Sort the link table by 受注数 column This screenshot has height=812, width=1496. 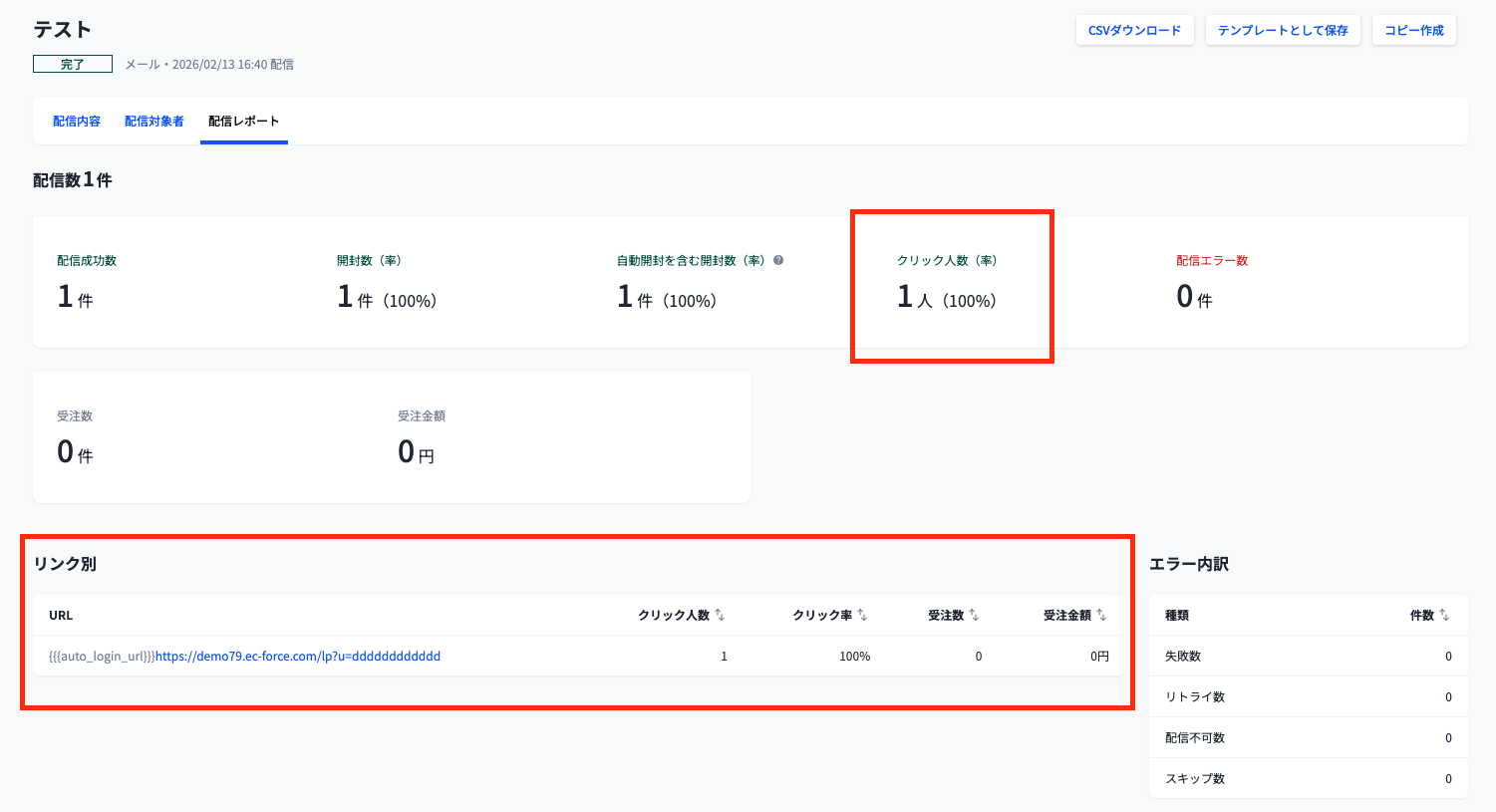tap(974, 615)
